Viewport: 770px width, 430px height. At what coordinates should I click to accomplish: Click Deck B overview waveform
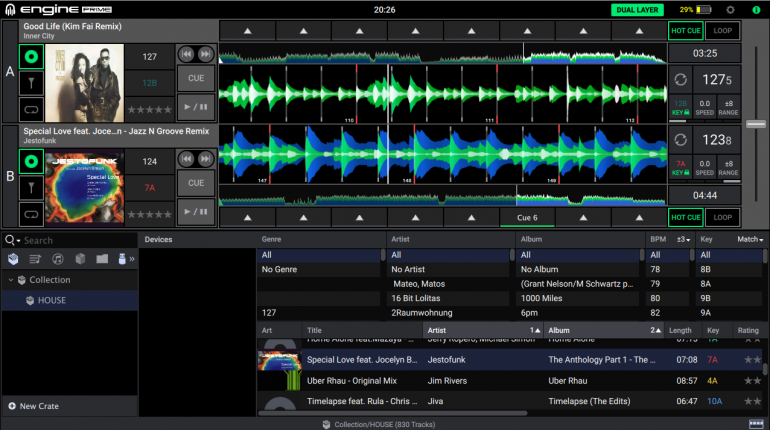(442, 195)
